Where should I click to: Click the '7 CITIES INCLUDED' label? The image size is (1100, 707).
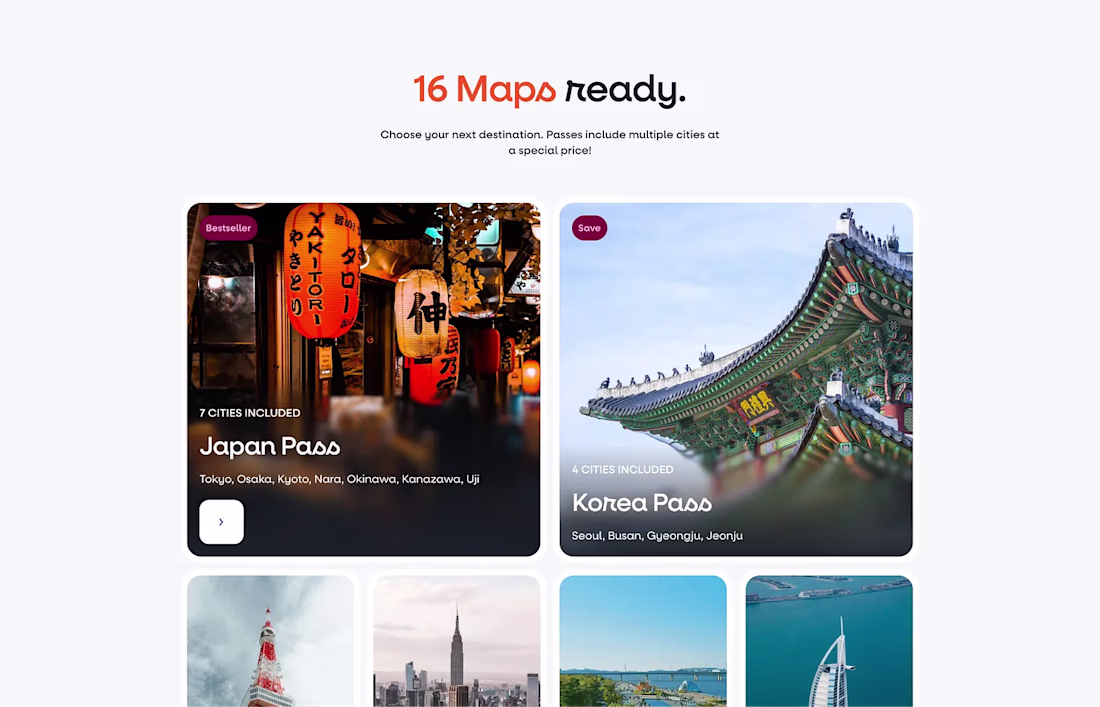pyautogui.click(x=250, y=413)
